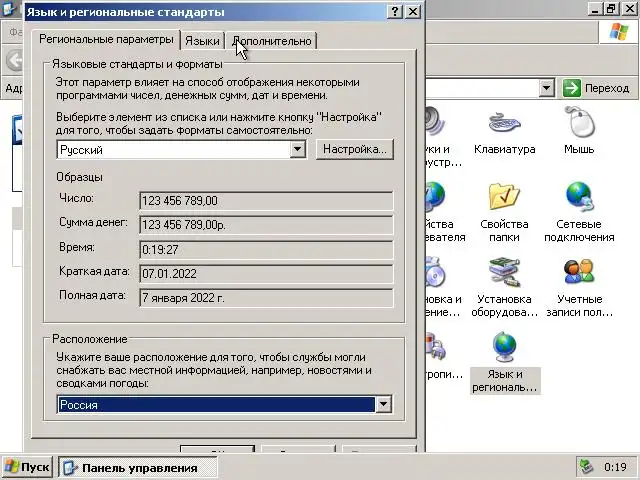Click the help question mark in the dialog title

(x=394, y=11)
